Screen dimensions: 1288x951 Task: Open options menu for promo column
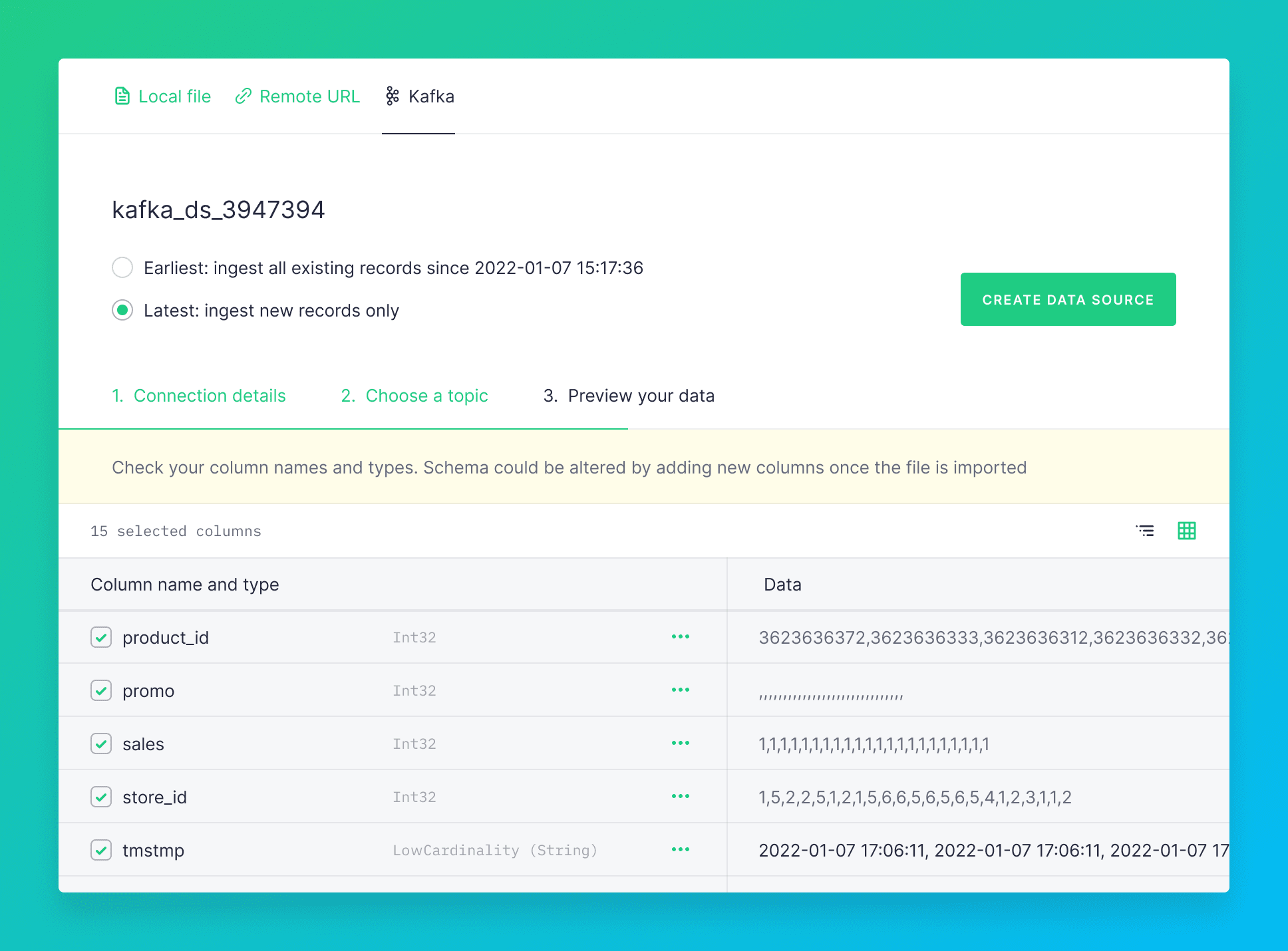(680, 690)
